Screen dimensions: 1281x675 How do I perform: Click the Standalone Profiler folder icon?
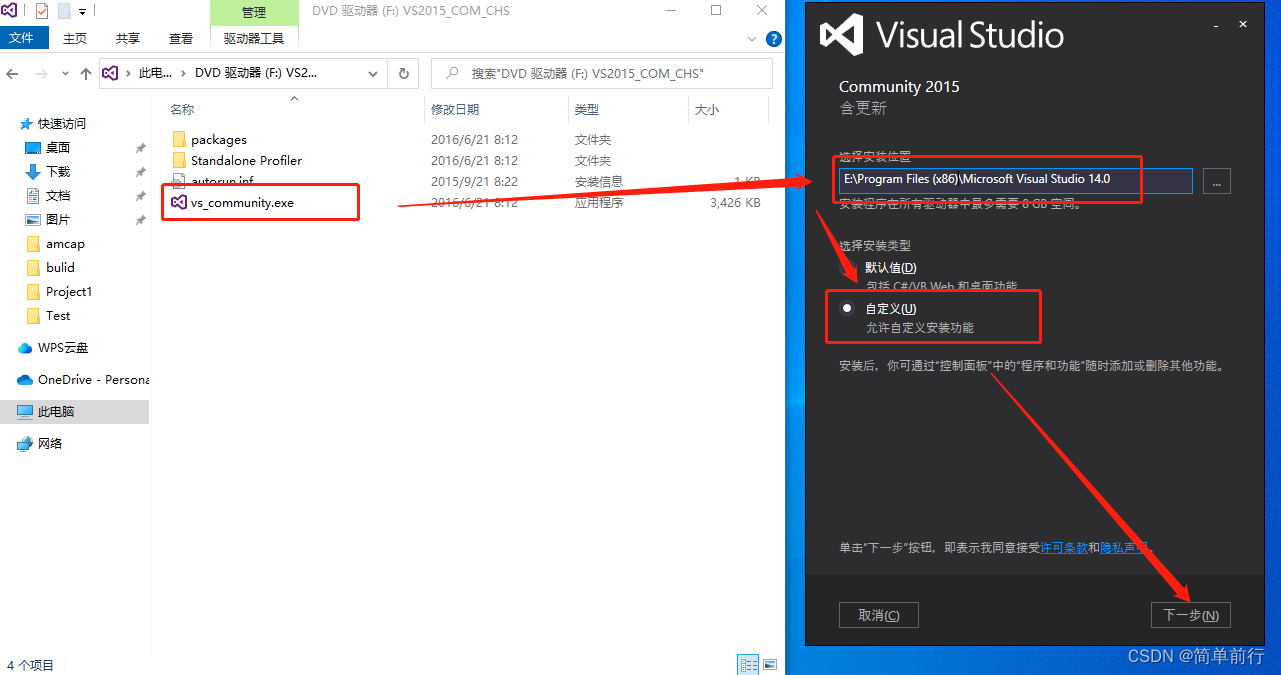click(x=179, y=160)
